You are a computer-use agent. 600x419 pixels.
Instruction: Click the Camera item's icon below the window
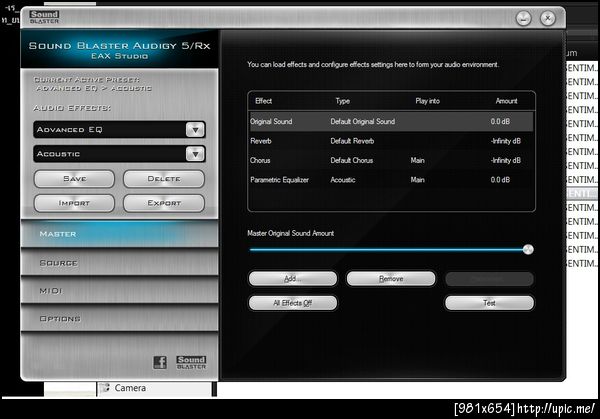click(104, 388)
